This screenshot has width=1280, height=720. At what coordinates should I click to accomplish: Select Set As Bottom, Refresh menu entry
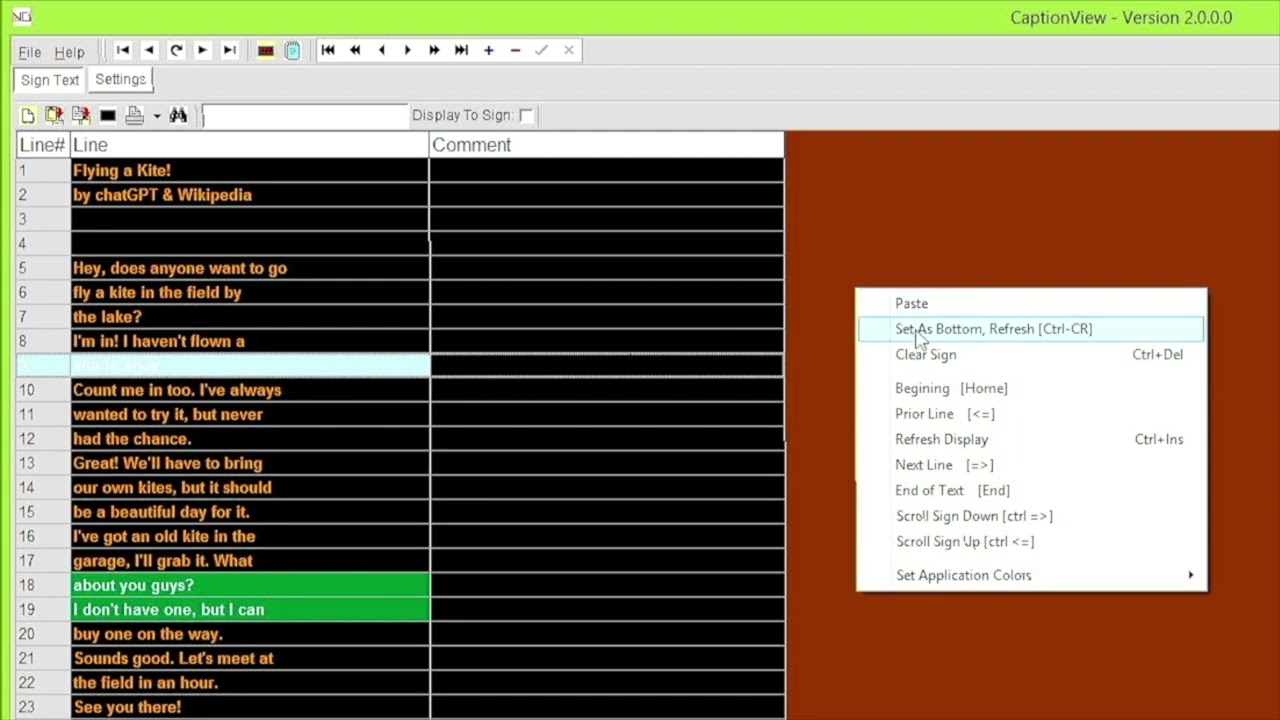(x=1032, y=329)
